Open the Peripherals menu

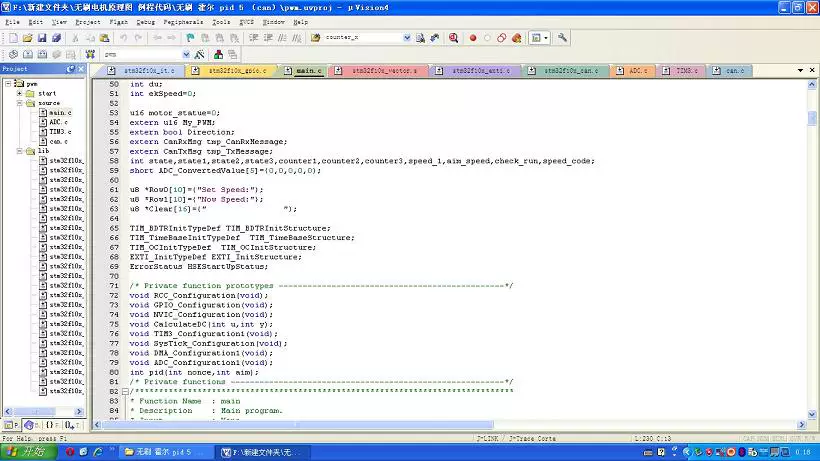click(183, 22)
